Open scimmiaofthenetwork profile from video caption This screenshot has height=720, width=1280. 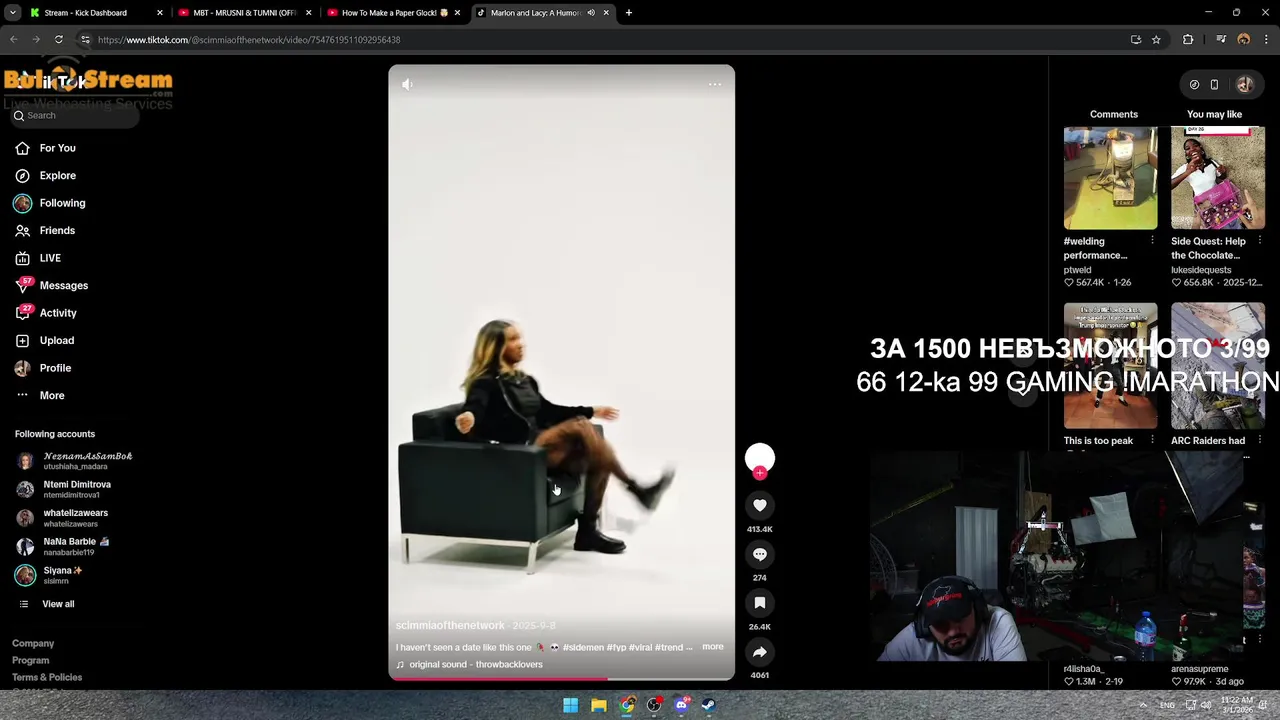450,625
